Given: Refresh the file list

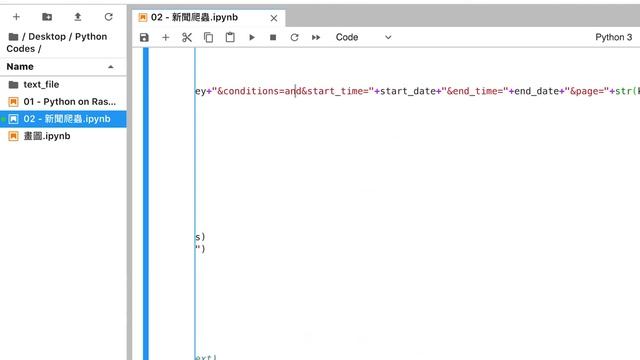Looking at the screenshot, I should point(108,17).
